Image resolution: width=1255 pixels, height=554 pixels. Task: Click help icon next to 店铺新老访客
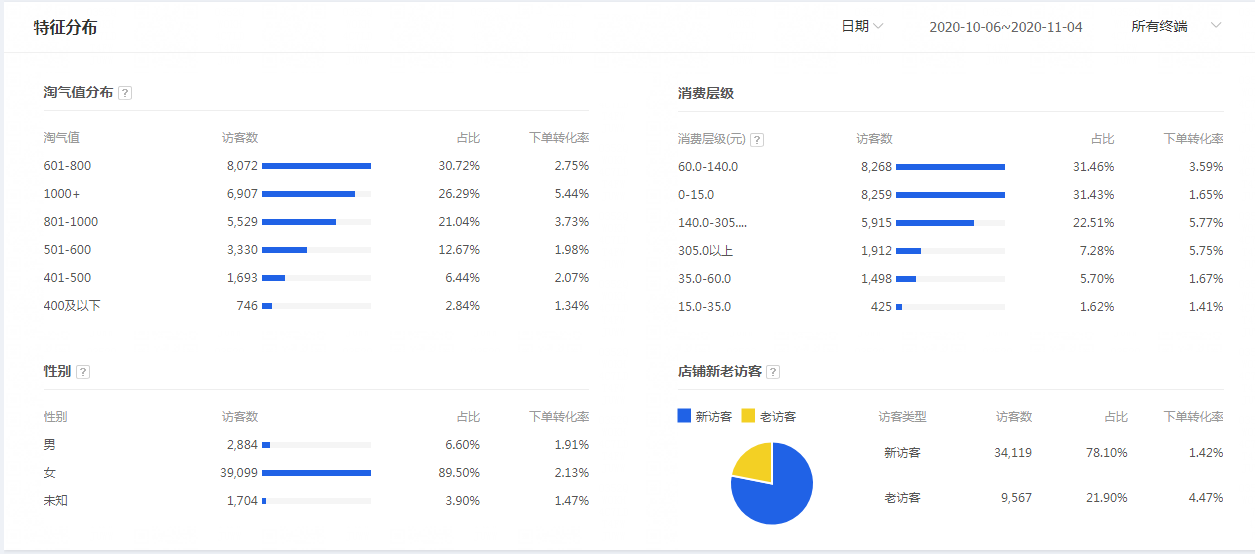(773, 372)
